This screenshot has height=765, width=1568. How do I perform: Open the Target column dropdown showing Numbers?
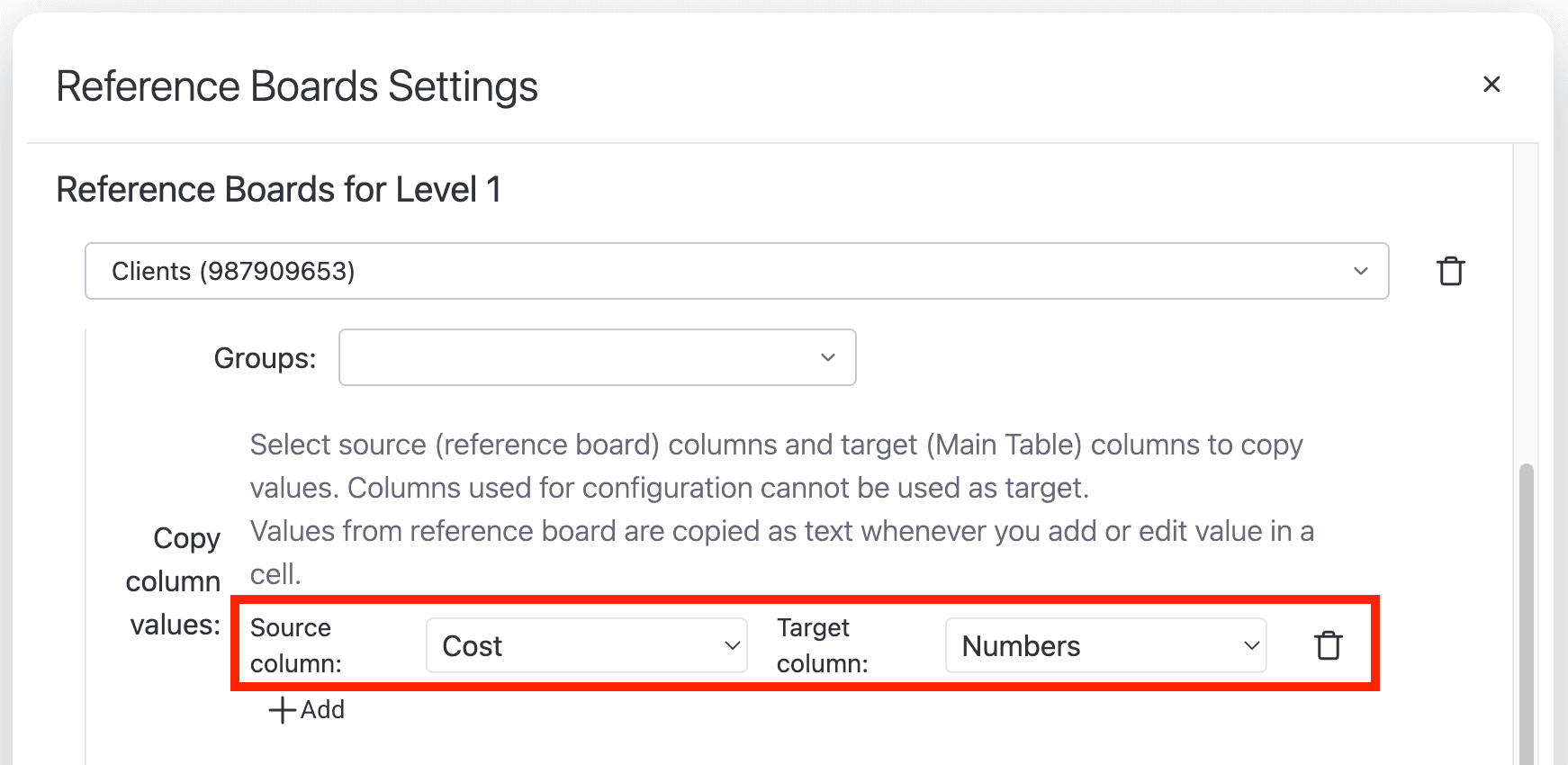pyautogui.click(x=1106, y=645)
